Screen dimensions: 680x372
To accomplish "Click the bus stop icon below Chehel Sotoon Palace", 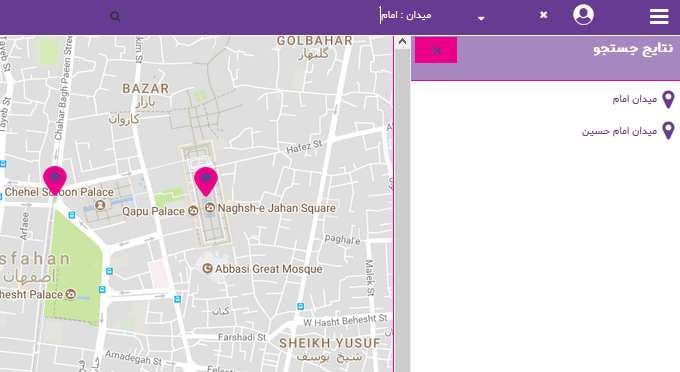I will (72, 215).
